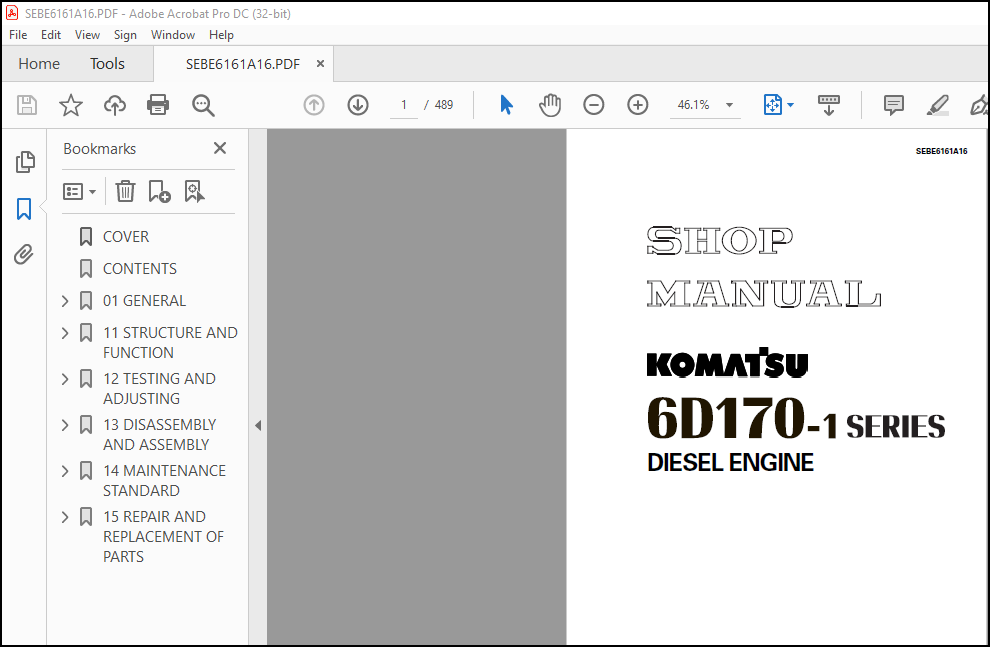Activate the Selection arrow tool
Viewport: 990px width, 647px height.
tap(506, 105)
